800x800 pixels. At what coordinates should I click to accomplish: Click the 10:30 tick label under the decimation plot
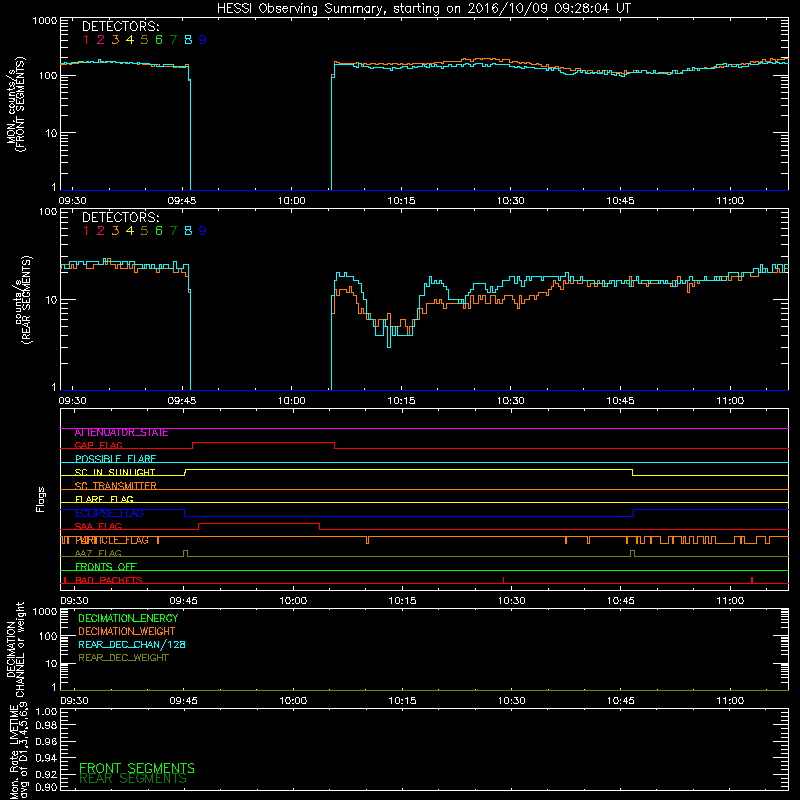point(512,701)
